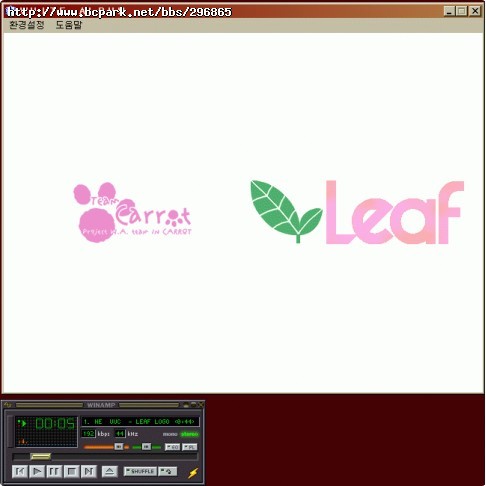This screenshot has height=486, width=486.
Task: Skip to next track in Winamp
Action: pyautogui.click(x=89, y=471)
